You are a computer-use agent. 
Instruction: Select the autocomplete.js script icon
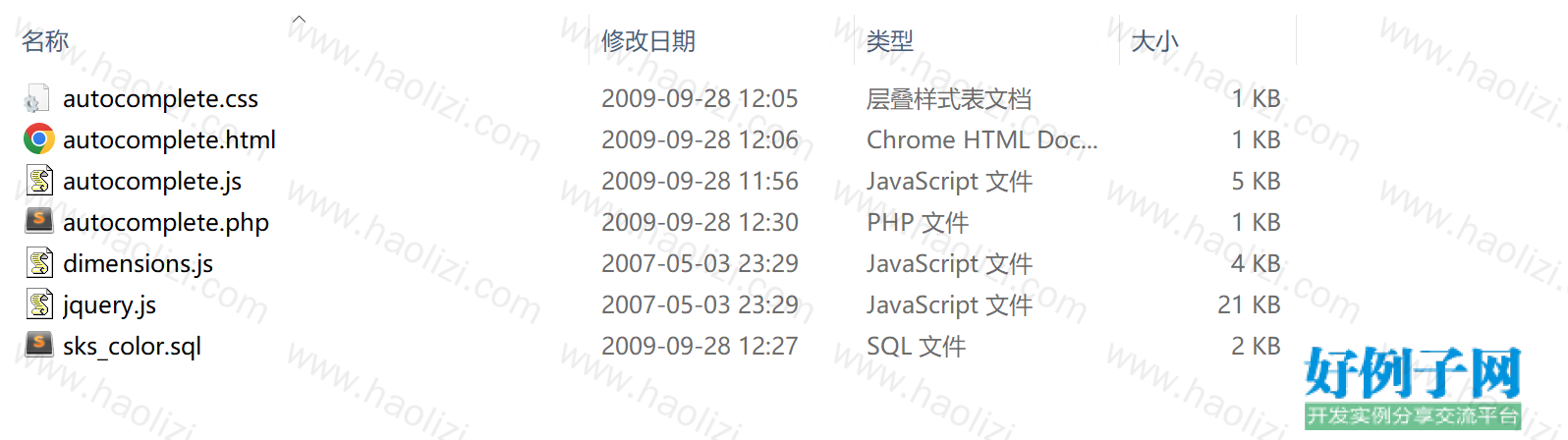(x=39, y=181)
